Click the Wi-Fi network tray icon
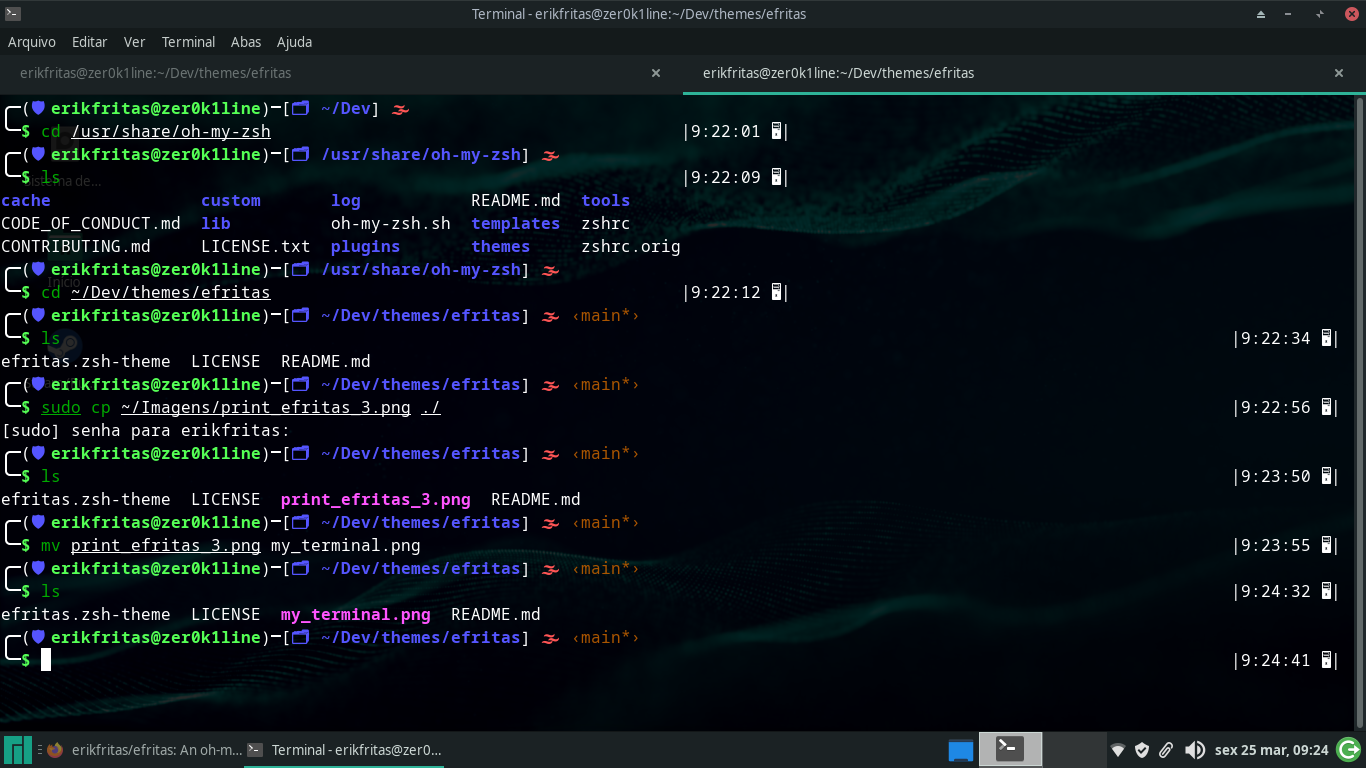Image resolution: width=1366 pixels, height=768 pixels. [1118, 750]
